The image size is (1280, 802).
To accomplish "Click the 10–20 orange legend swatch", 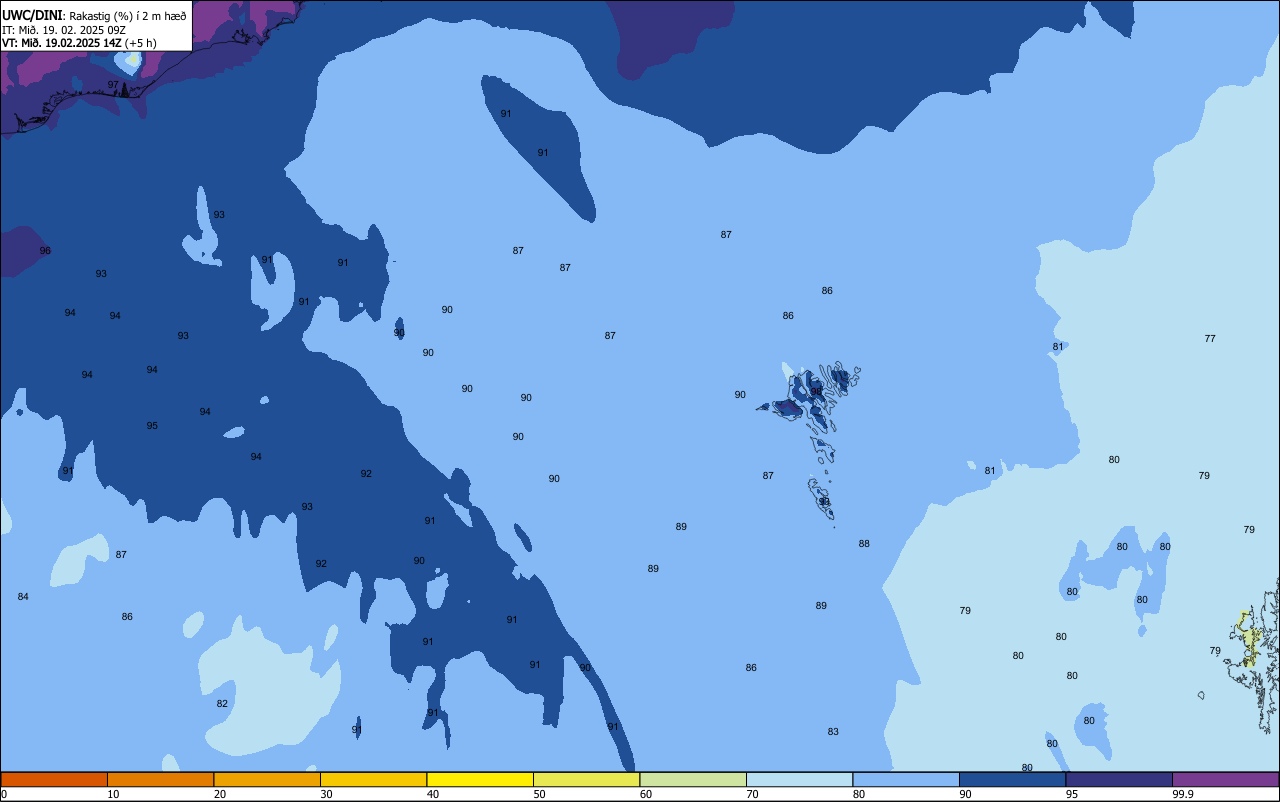I will coord(160,779).
